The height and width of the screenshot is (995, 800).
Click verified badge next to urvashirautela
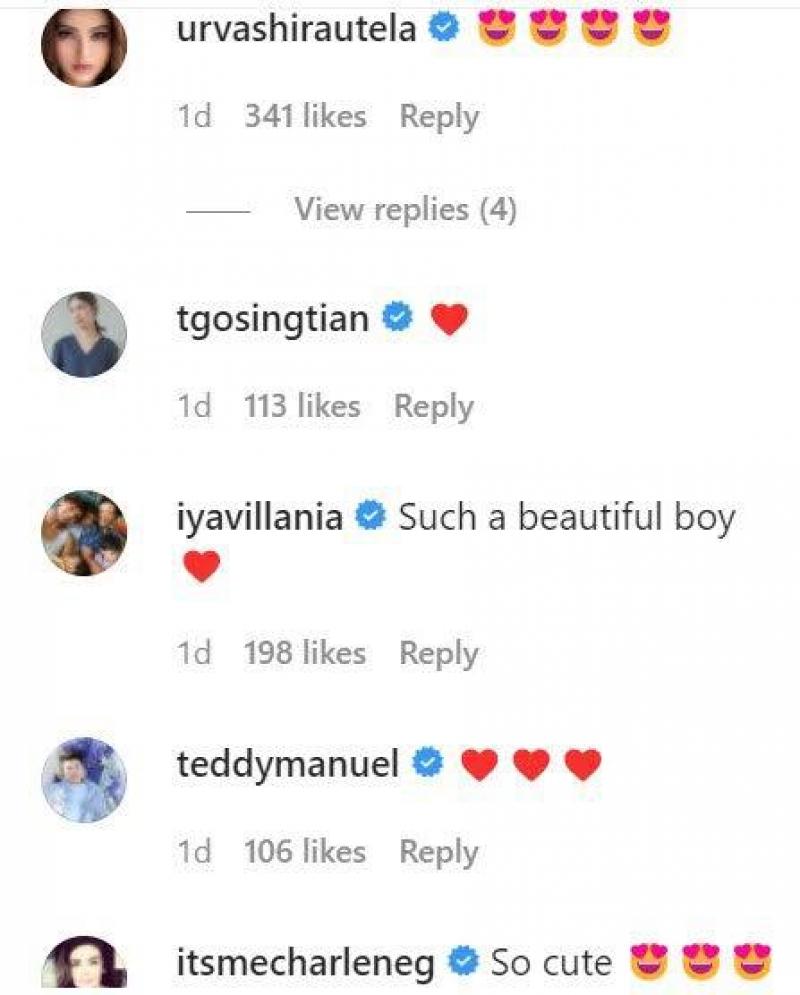pos(444,30)
